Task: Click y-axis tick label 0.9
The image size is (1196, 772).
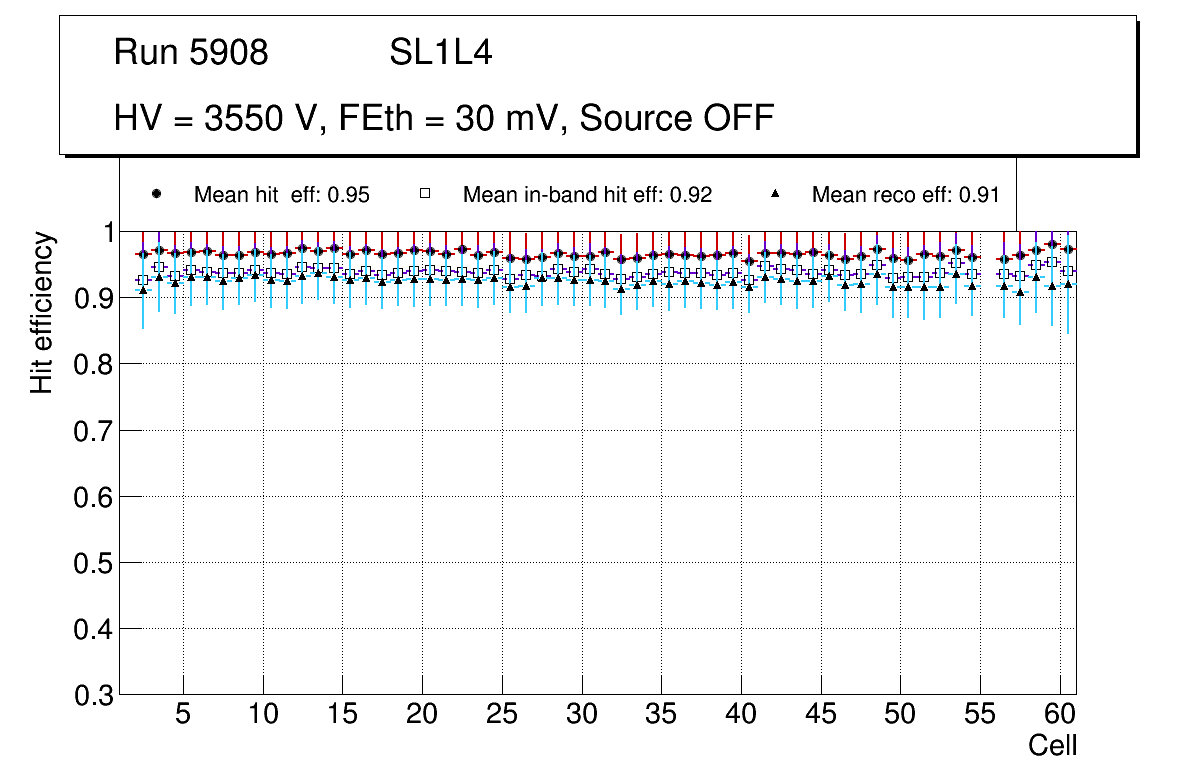Action: point(93,298)
